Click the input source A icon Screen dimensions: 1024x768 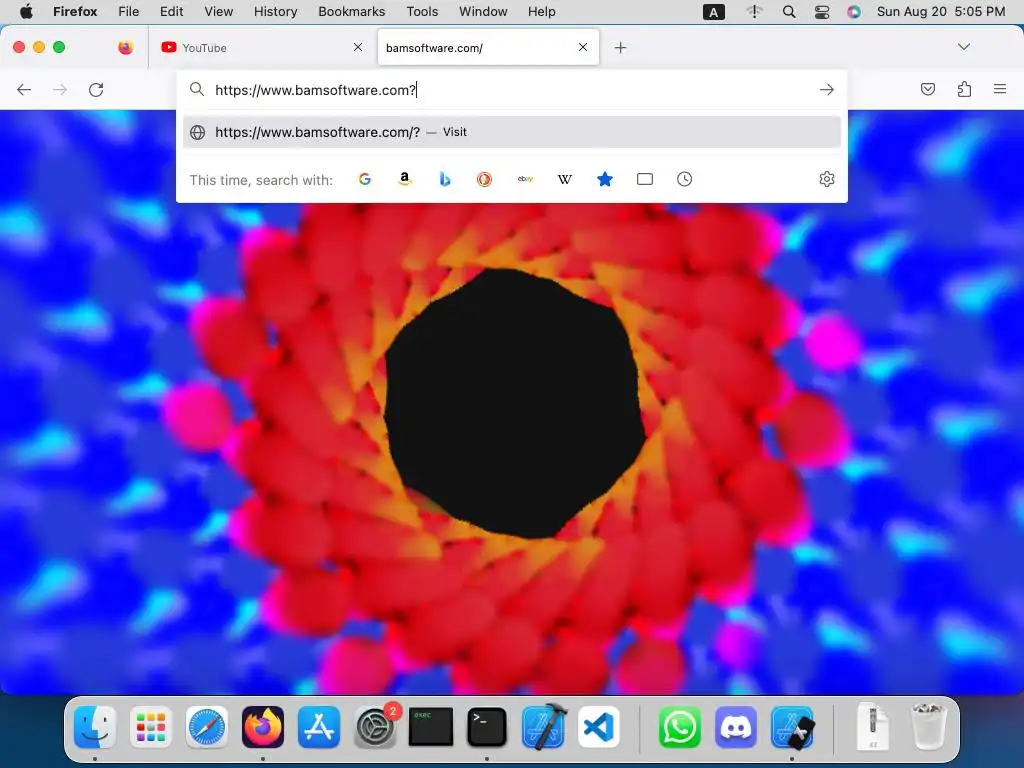(x=713, y=12)
